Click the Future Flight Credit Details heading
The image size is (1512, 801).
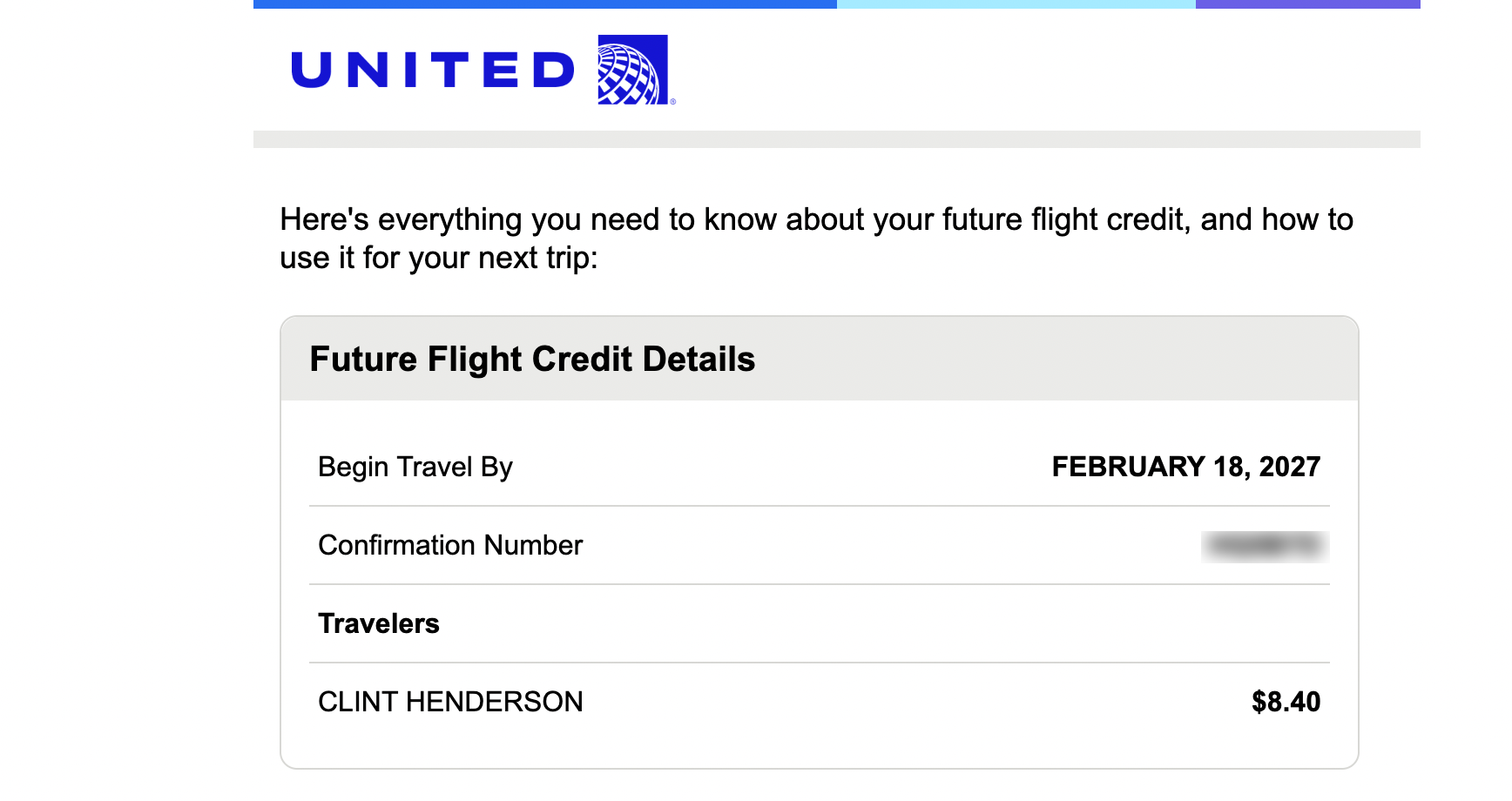pos(532,359)
